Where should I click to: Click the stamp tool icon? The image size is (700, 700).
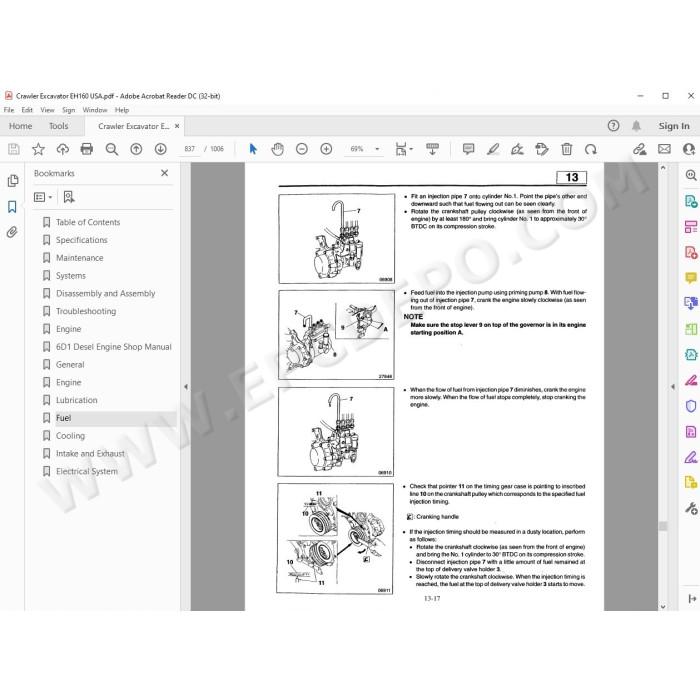point(542,149)
